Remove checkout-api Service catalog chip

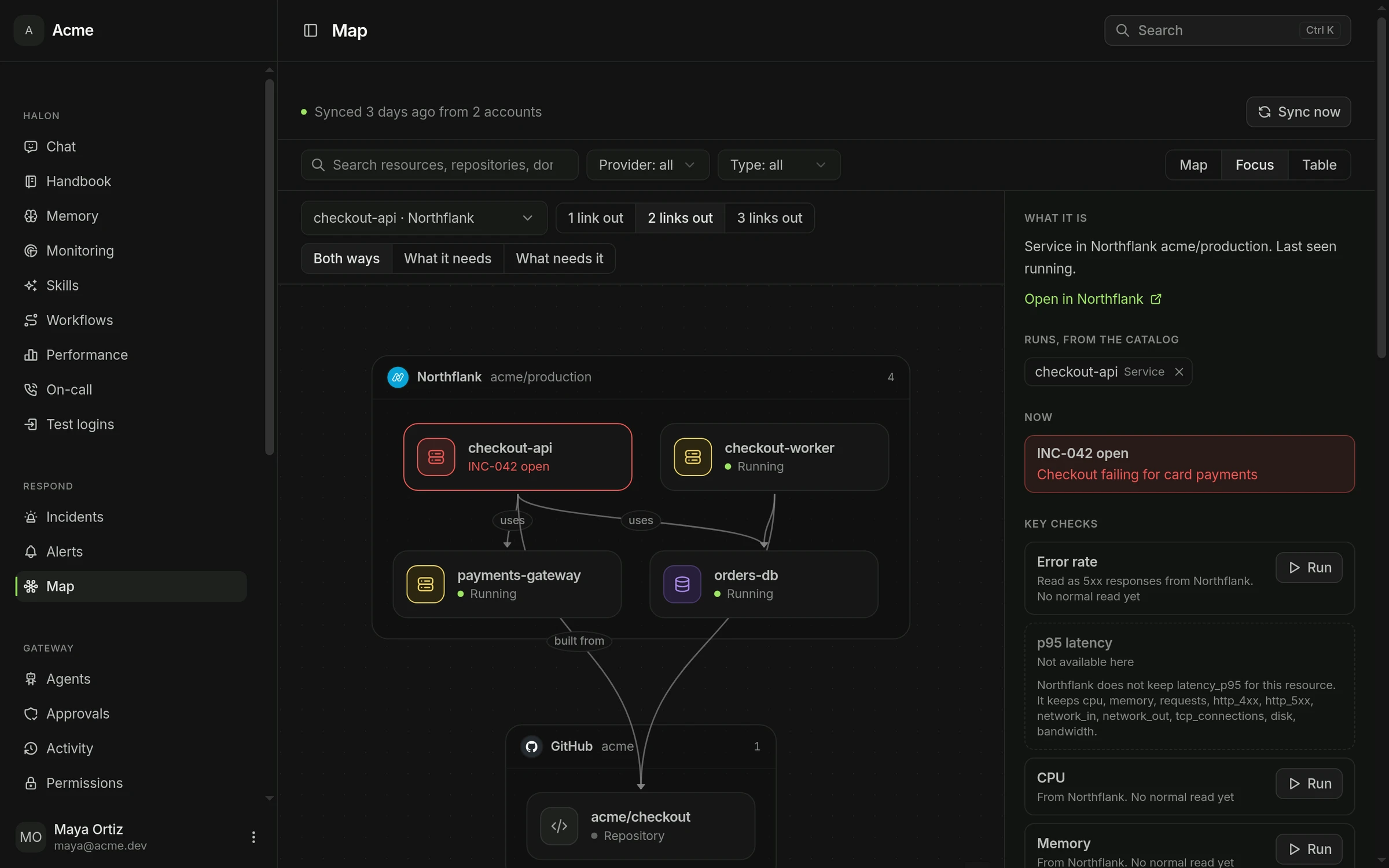tap(1179, 372)
